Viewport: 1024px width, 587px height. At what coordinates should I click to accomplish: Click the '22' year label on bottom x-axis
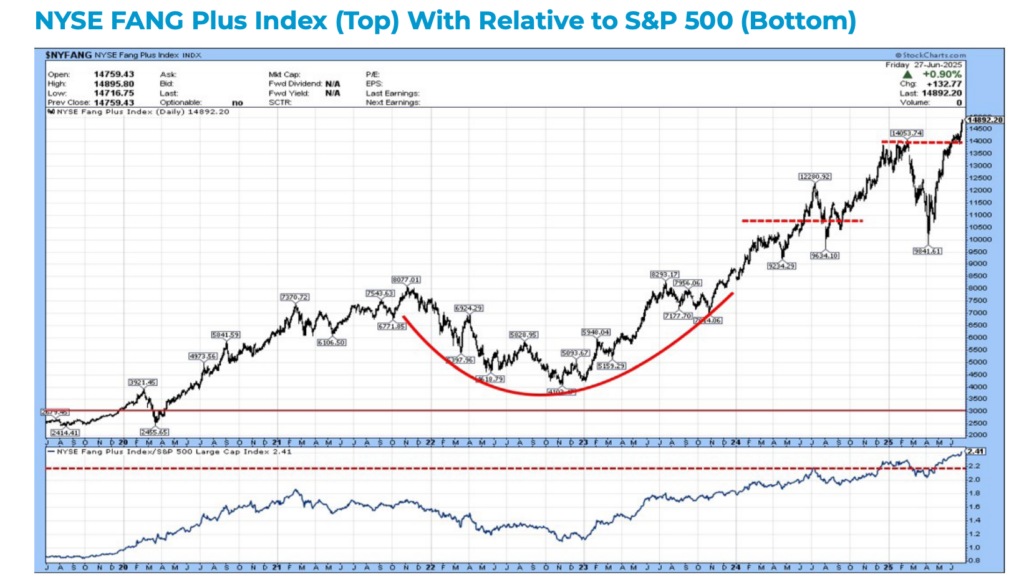(430, 568)
